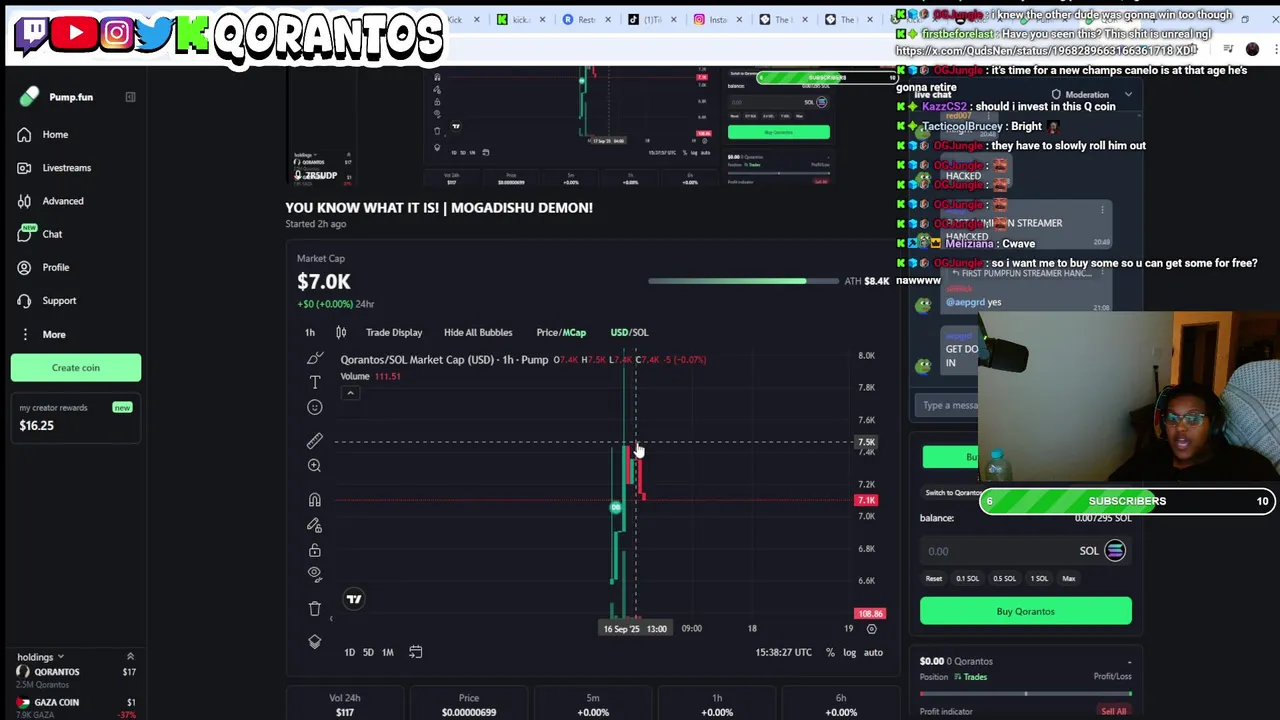Image resolution: width=1280 pixels, height=720 pixels.
Task: Click Hide All Bubbles
Action: [478, 332]
